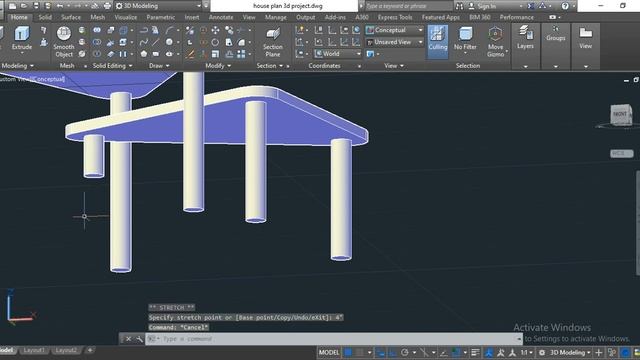
Task: Click the keyword search field
Action: click(x=408, y=6)
